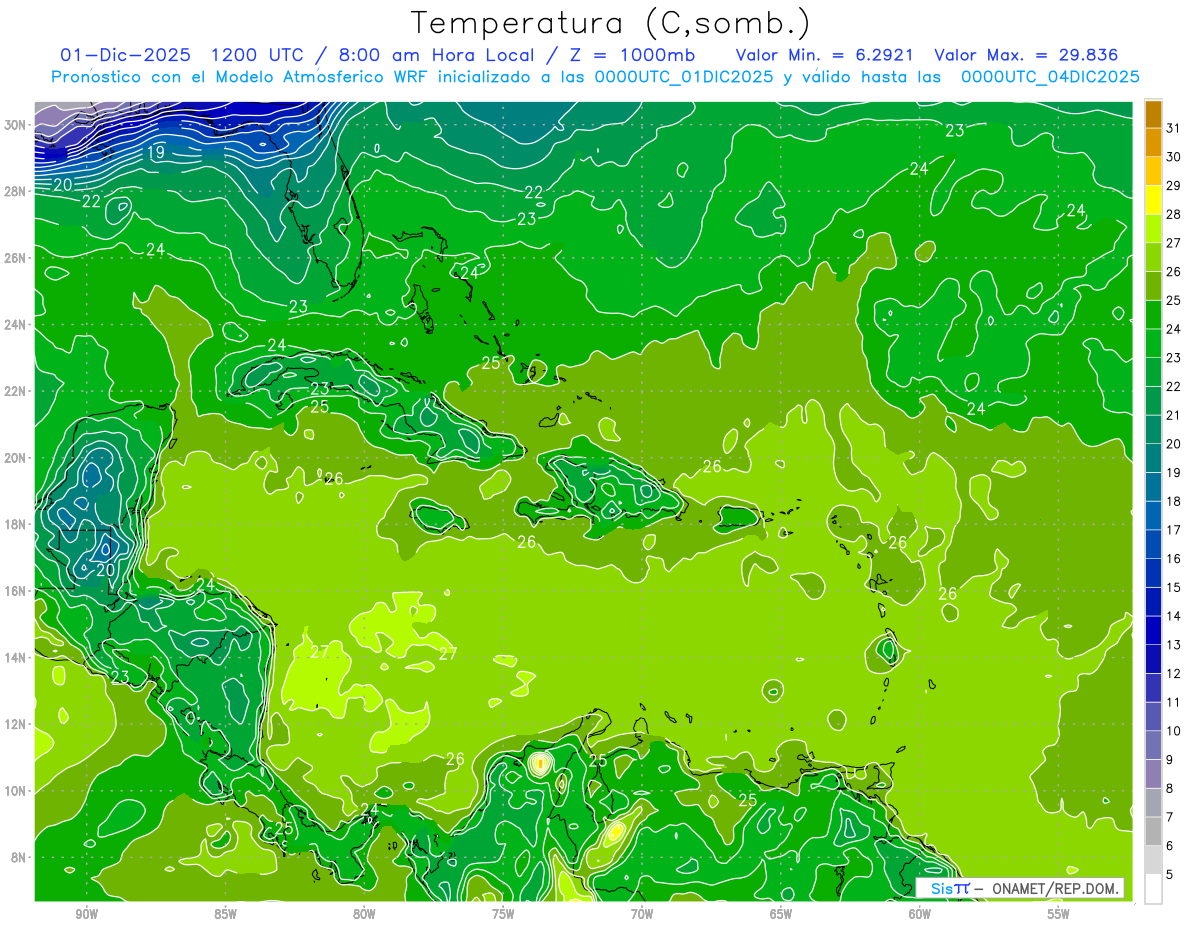Click the 30N latitude axis label

tap(14, 125)
